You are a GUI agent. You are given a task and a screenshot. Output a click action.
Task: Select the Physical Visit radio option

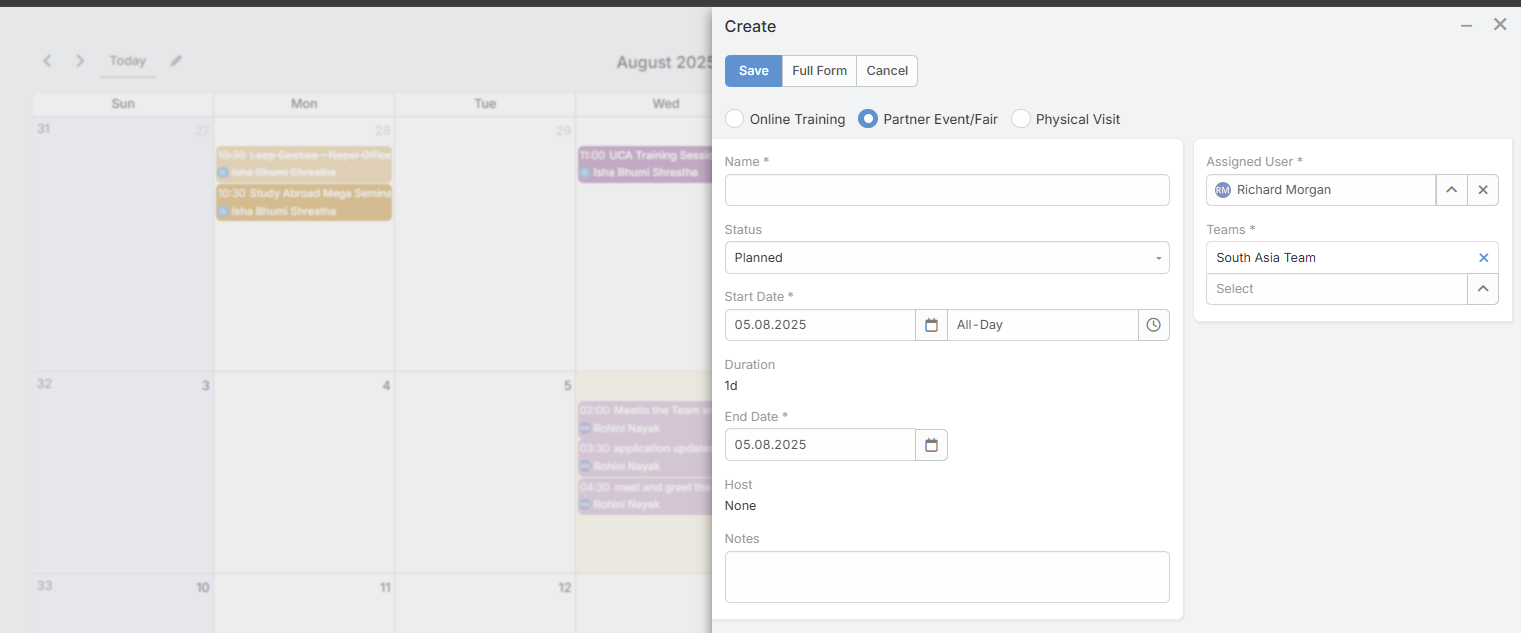coord(1021,119)
